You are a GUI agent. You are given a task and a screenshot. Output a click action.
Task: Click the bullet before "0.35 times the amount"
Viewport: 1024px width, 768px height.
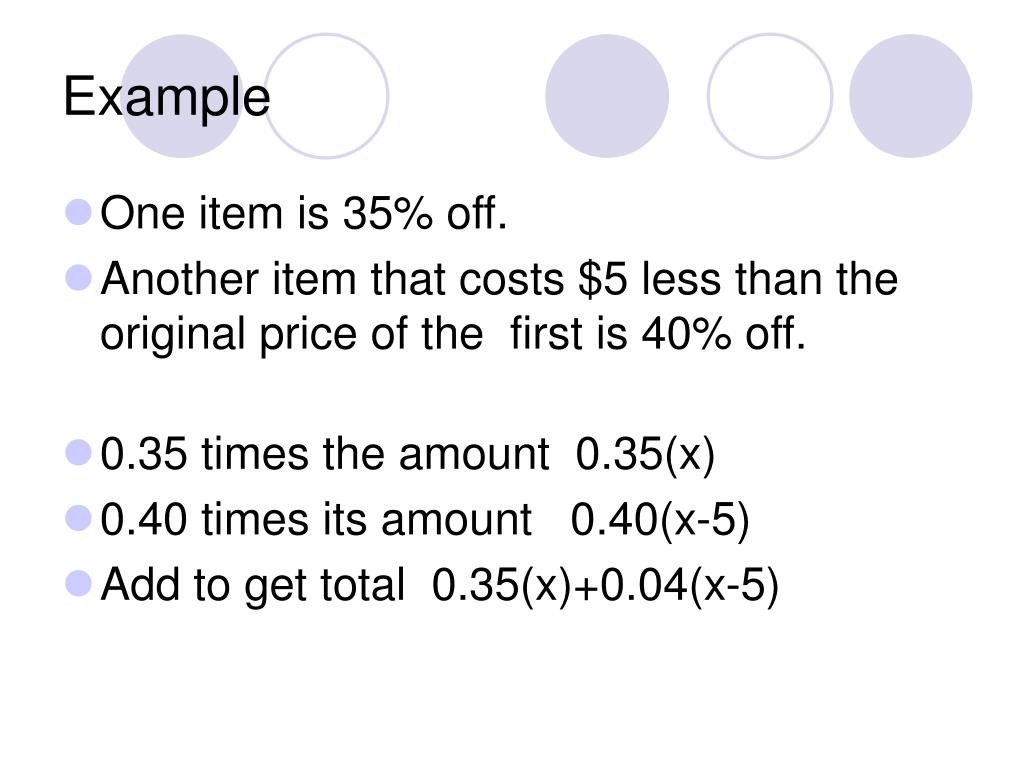coord(78,453)
